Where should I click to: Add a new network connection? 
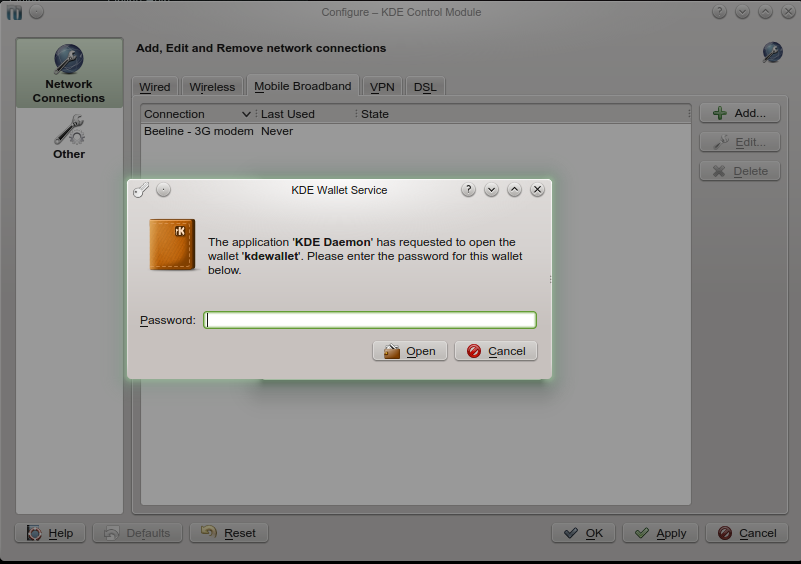pyautogui.click(x=740, y=113)
